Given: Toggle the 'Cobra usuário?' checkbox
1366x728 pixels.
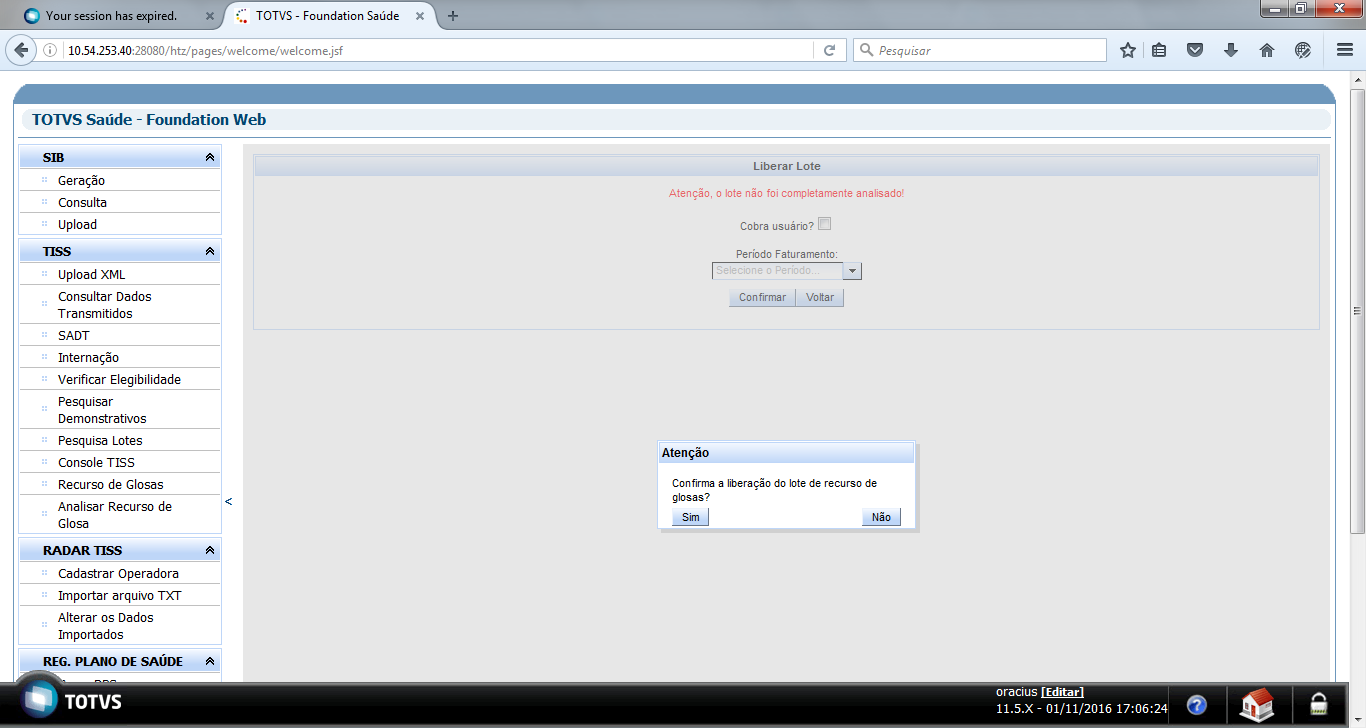Looking at the screenshot, I should pyautogui.click(x=825, y=224).
